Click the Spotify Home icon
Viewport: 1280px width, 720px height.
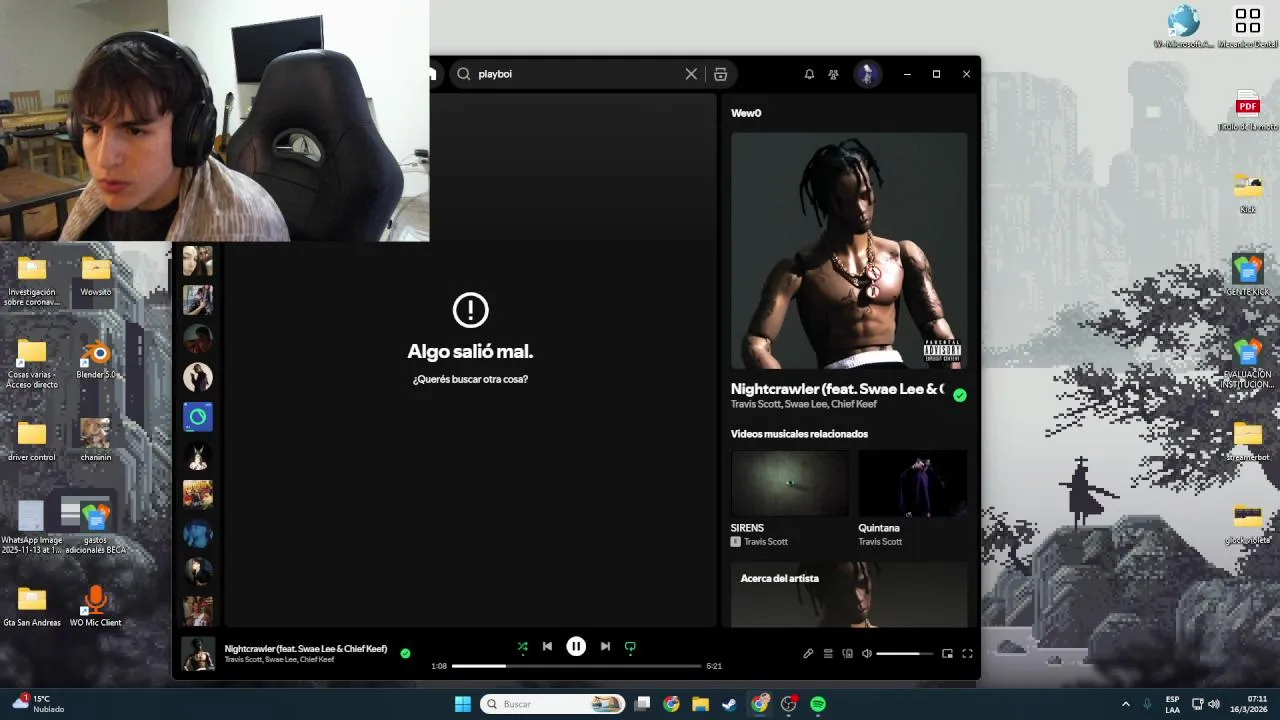[433, 74]
